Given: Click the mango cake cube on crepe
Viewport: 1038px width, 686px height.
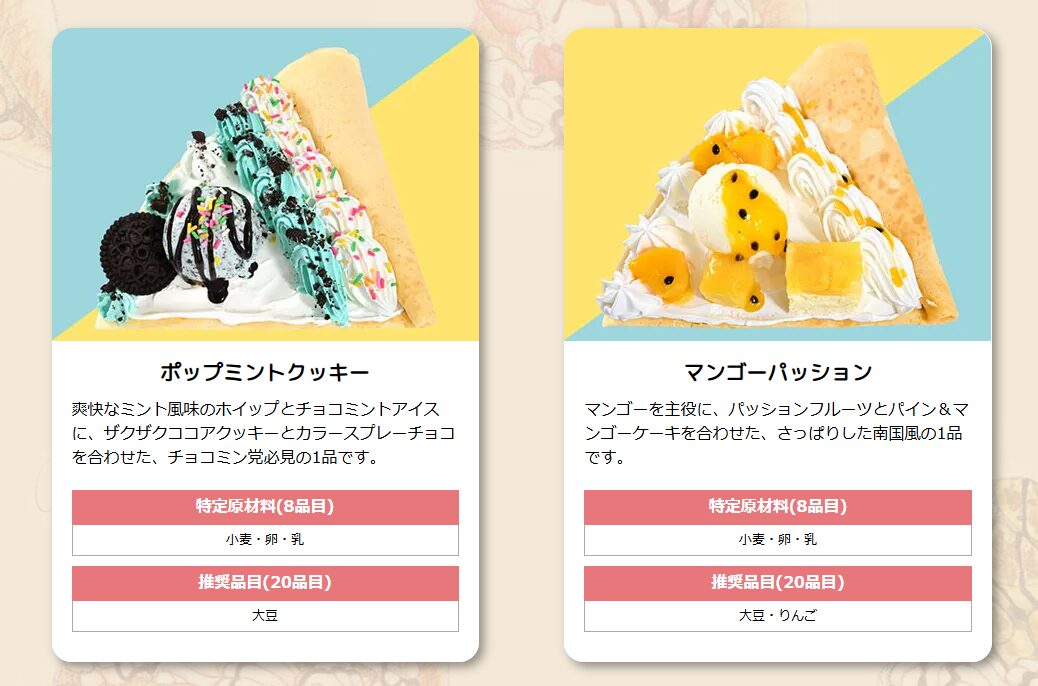Looking at the screenshot, I should click(x=824, y=275).
